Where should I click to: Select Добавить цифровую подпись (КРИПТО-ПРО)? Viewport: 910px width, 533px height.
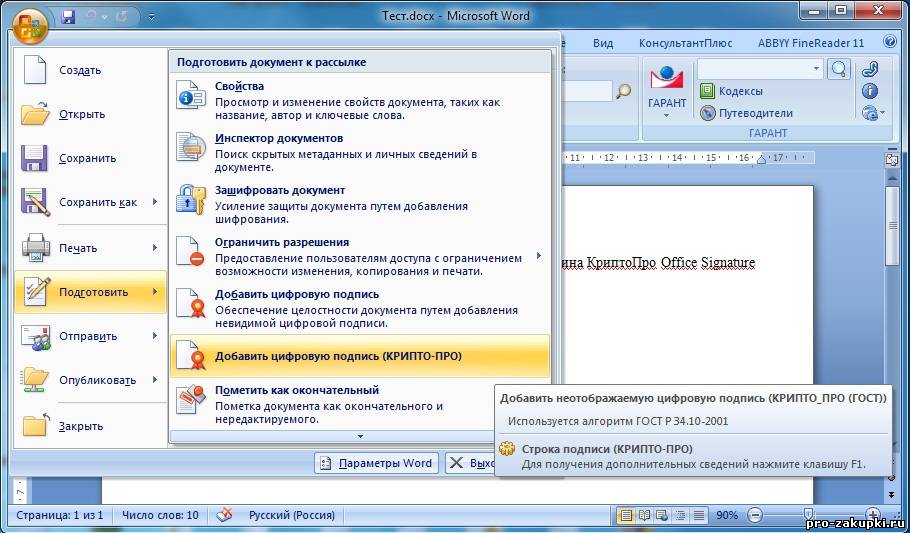click(360, 356)
